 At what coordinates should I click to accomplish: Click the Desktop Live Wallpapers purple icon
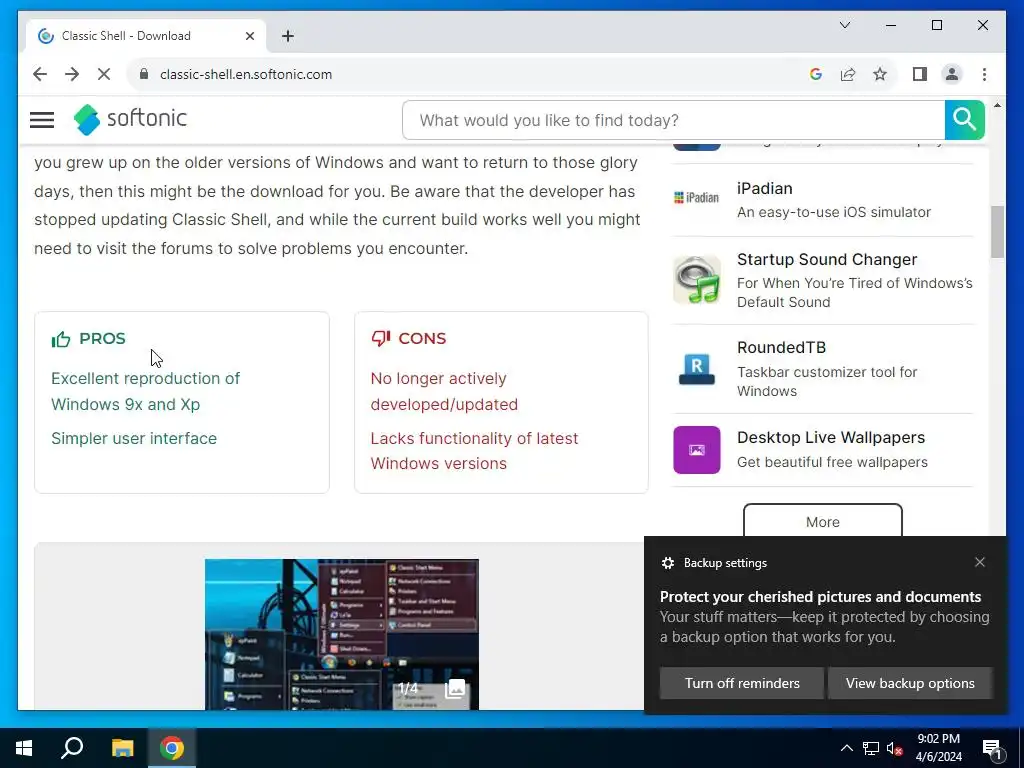tap(697, 450)
